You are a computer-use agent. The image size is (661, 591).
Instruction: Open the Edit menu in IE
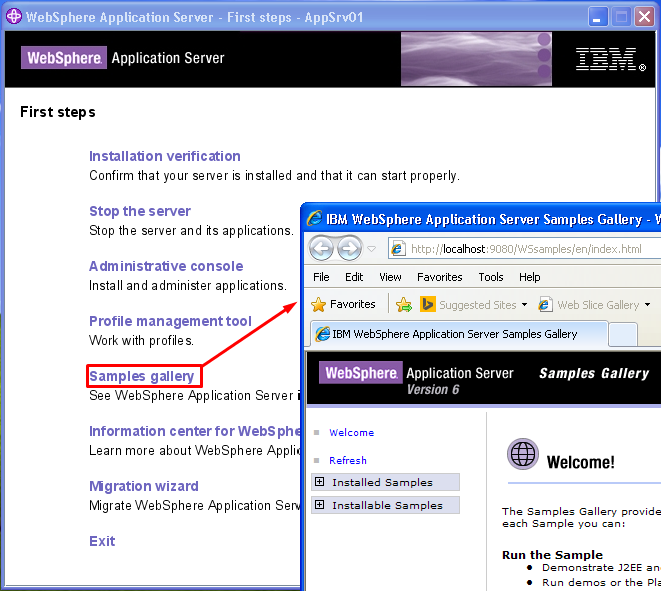[354, 277]
